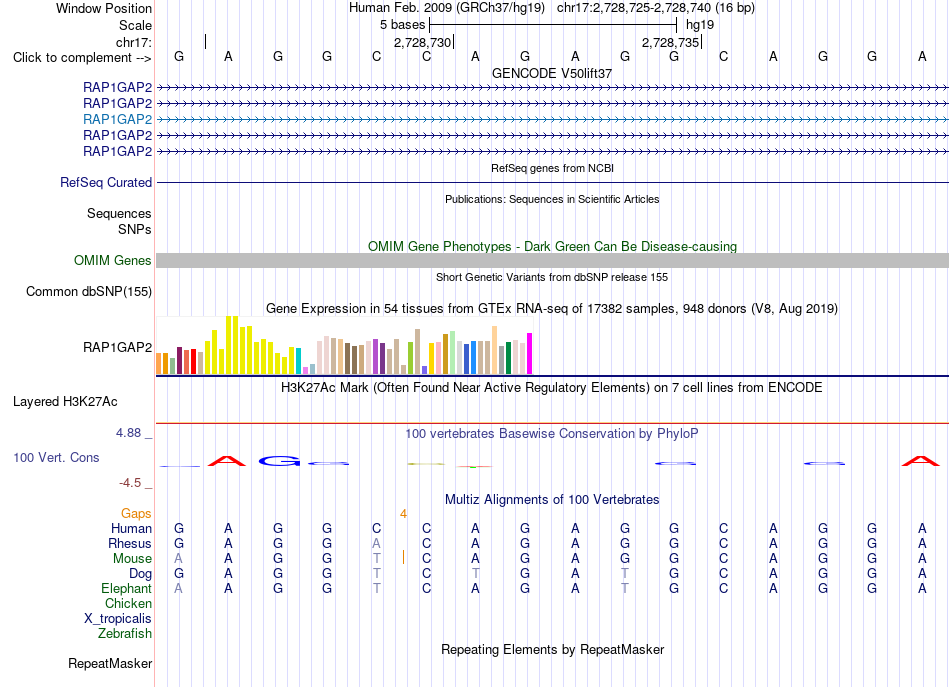Open 'Repeating Elements by RepeatMasker' track title
The image size is (950, 687).
click(x=552, y=650)
